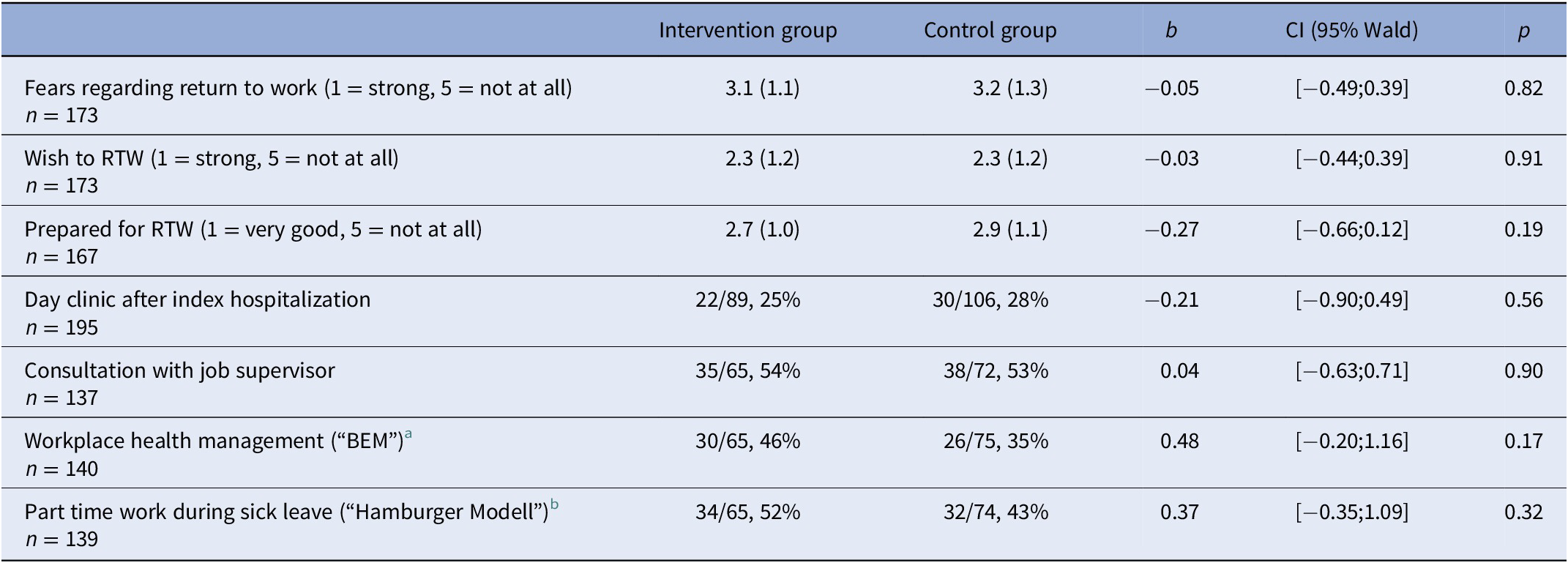Select the Fears regarding return to work row label
Screen dimensions: 1568x563
(298, 88)
